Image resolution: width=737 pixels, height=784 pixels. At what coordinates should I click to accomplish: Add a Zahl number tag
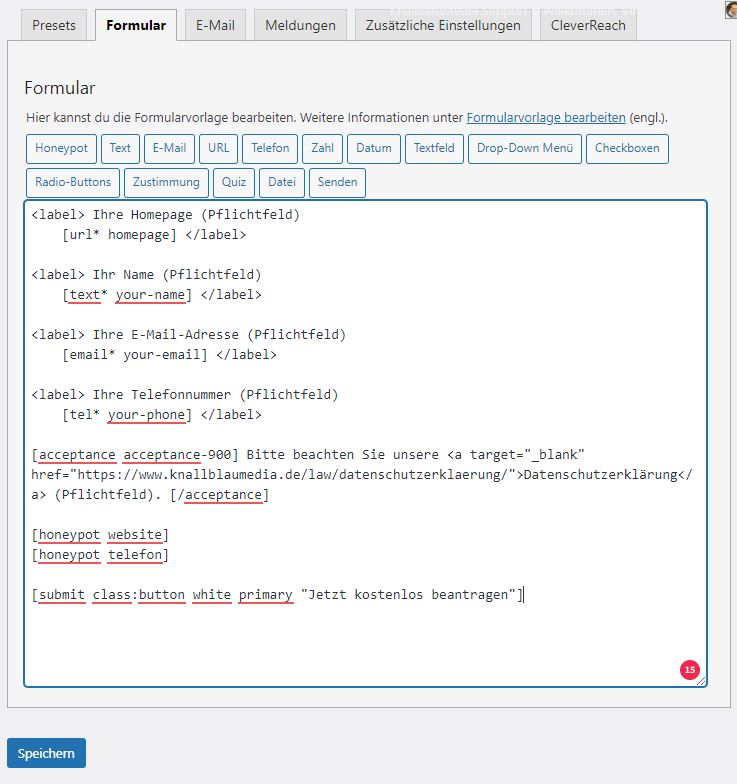[x=322, y=148]
